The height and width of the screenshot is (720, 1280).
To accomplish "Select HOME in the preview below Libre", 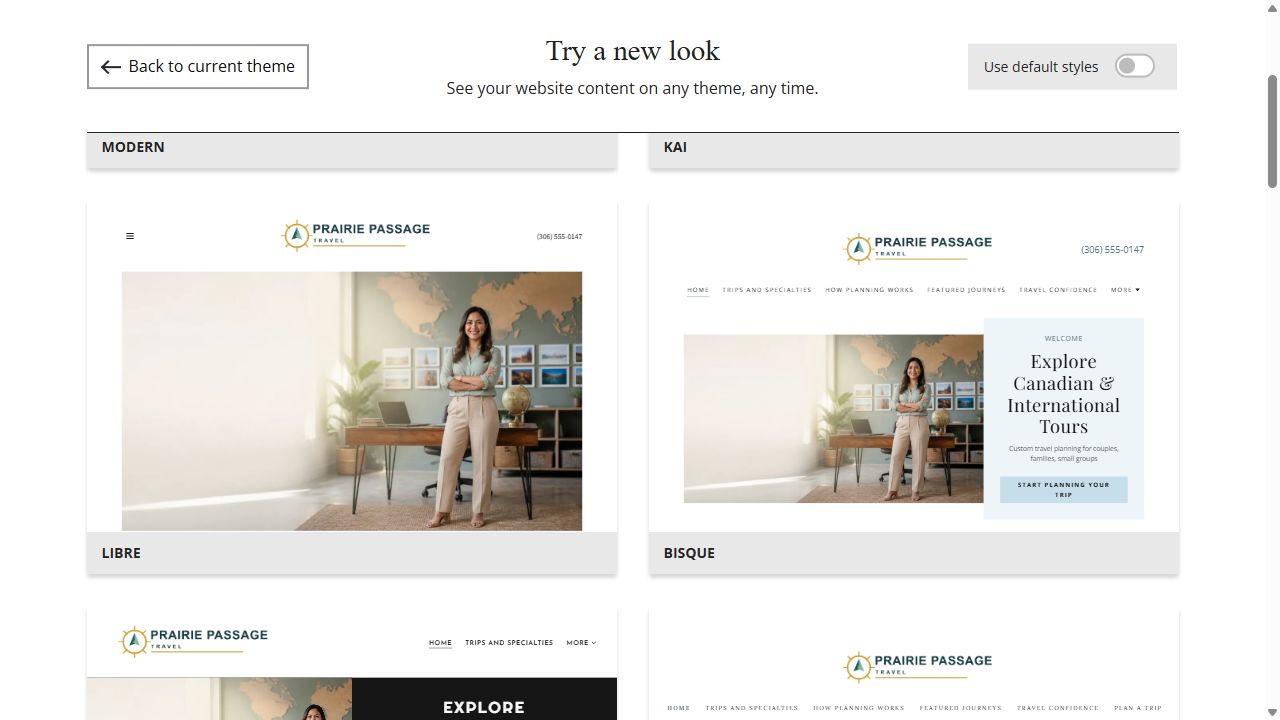I will pos(440,643).
